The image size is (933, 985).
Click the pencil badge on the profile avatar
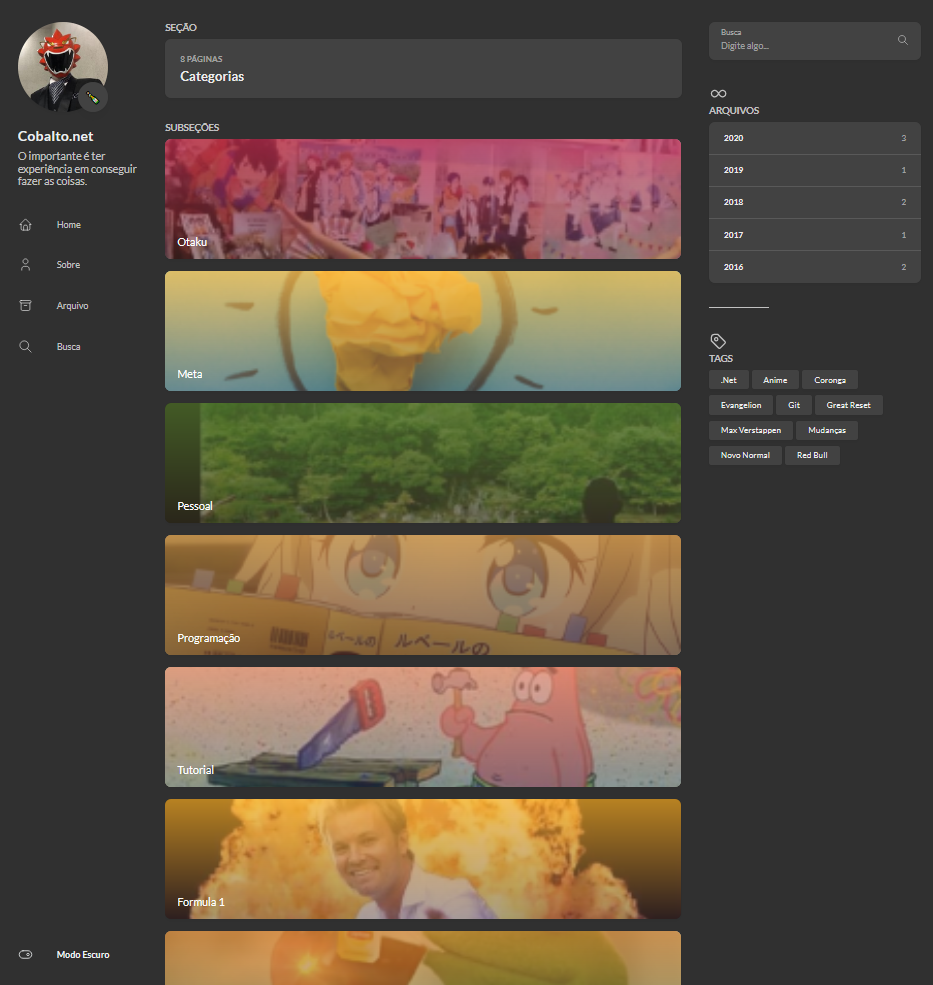click(92, 97)
